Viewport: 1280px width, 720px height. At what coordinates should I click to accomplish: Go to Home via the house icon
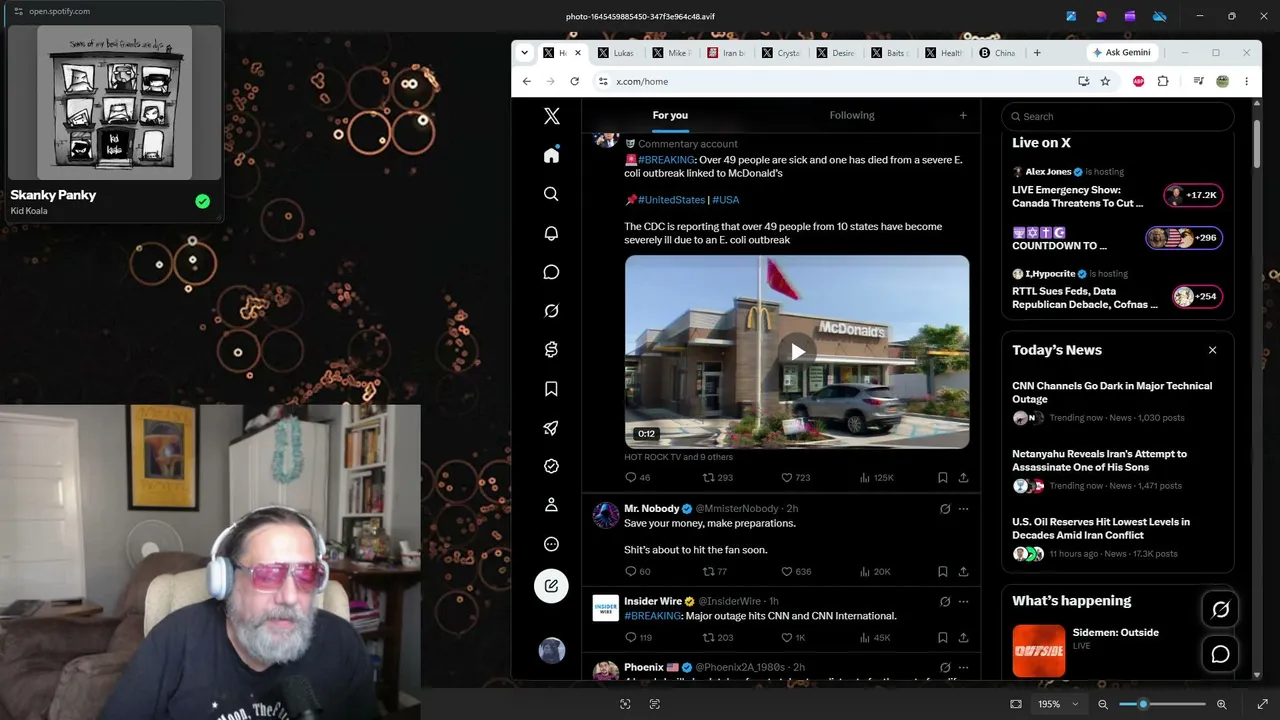[551, 155]
